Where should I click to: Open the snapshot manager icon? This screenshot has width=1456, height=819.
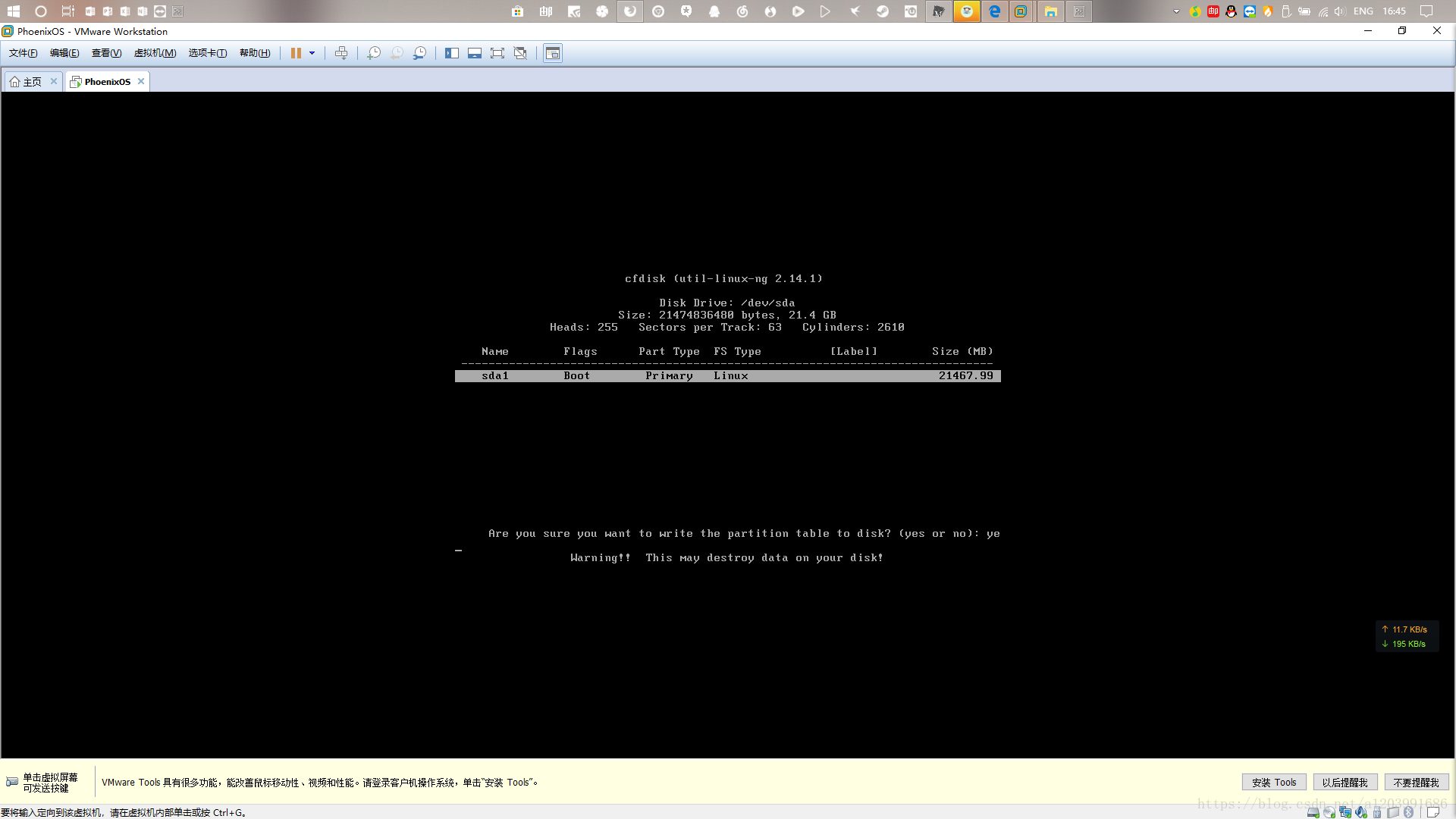[x=419, y=53]
